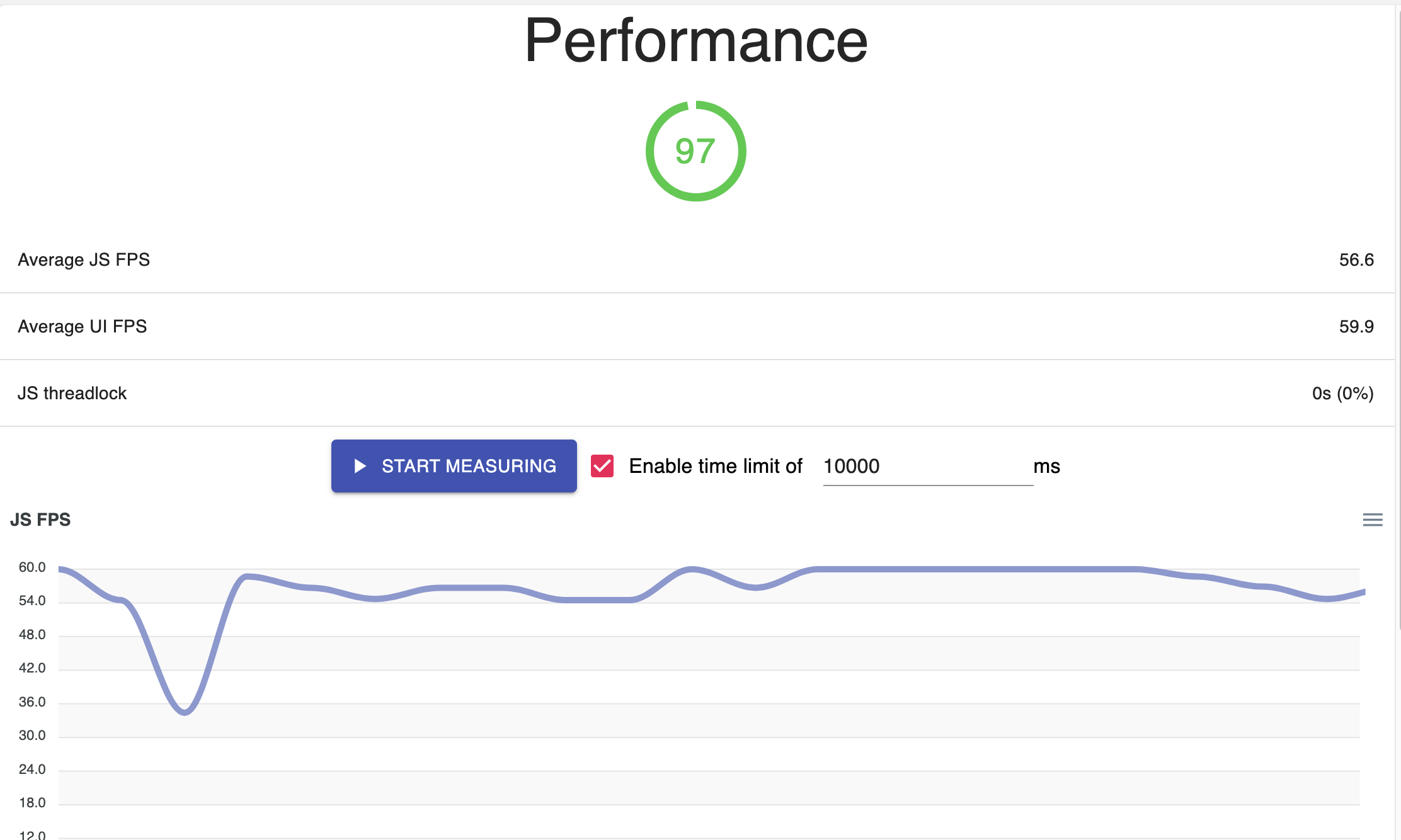This screenshot has height=840, width=1401.
Task: Click the Performance page heading
Action: click(x=695, y=40)
